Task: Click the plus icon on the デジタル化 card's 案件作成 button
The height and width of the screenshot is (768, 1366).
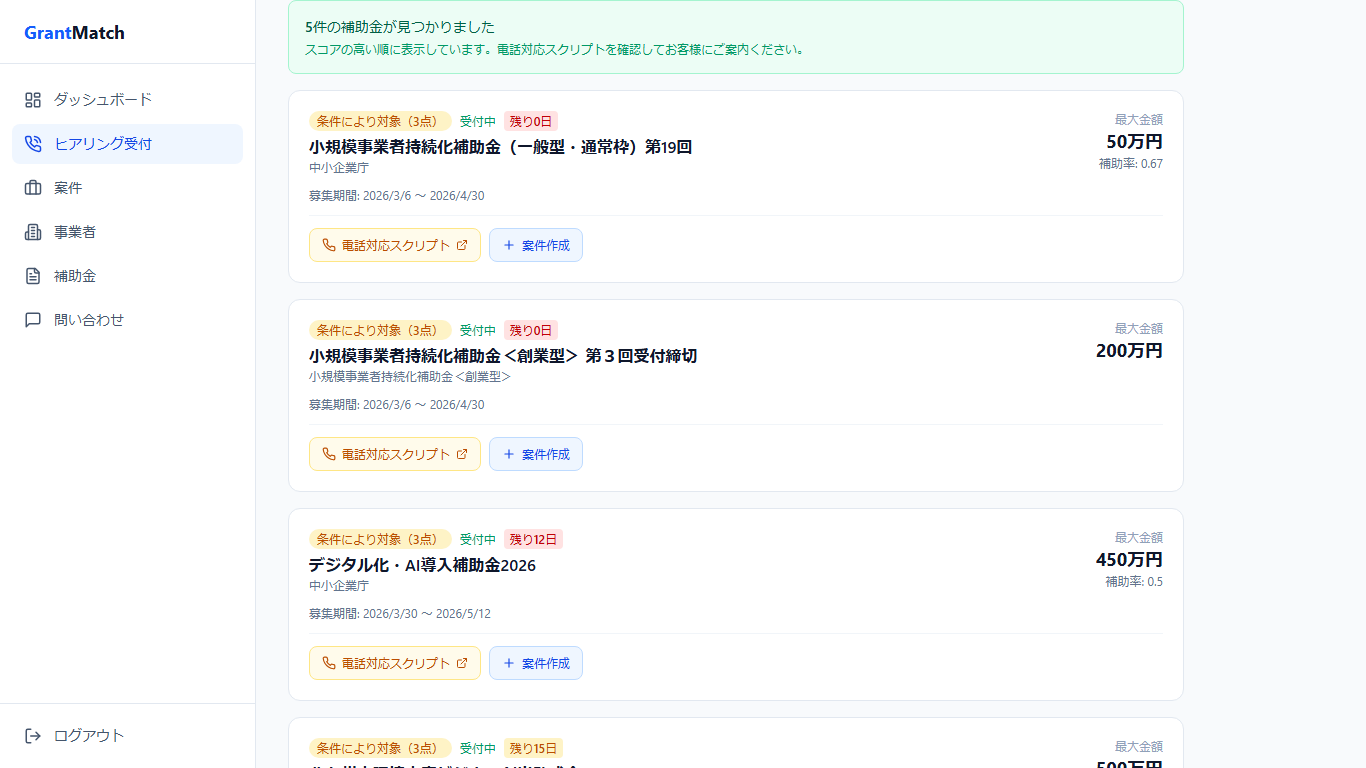Action: tap(511, 662)
